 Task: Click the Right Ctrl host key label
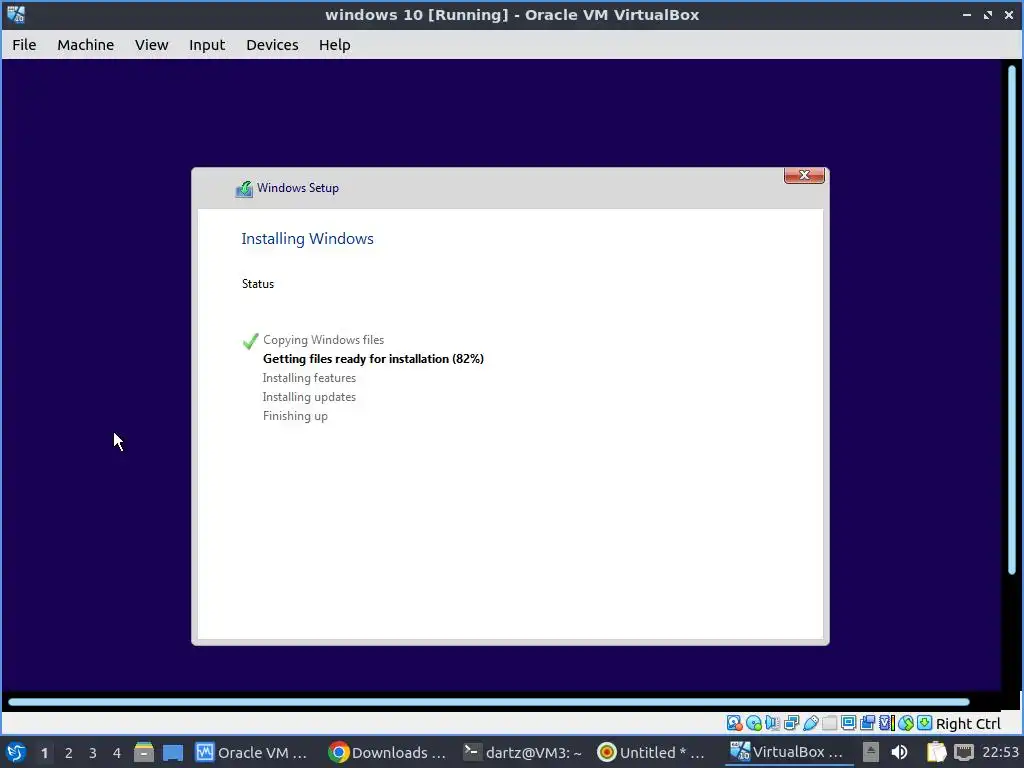(x=968, y=724)
